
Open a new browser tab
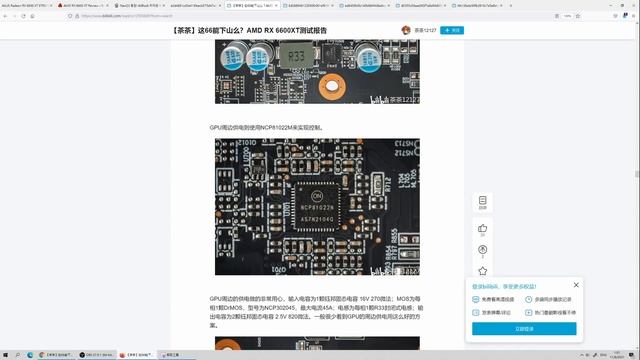click(511, 6)
